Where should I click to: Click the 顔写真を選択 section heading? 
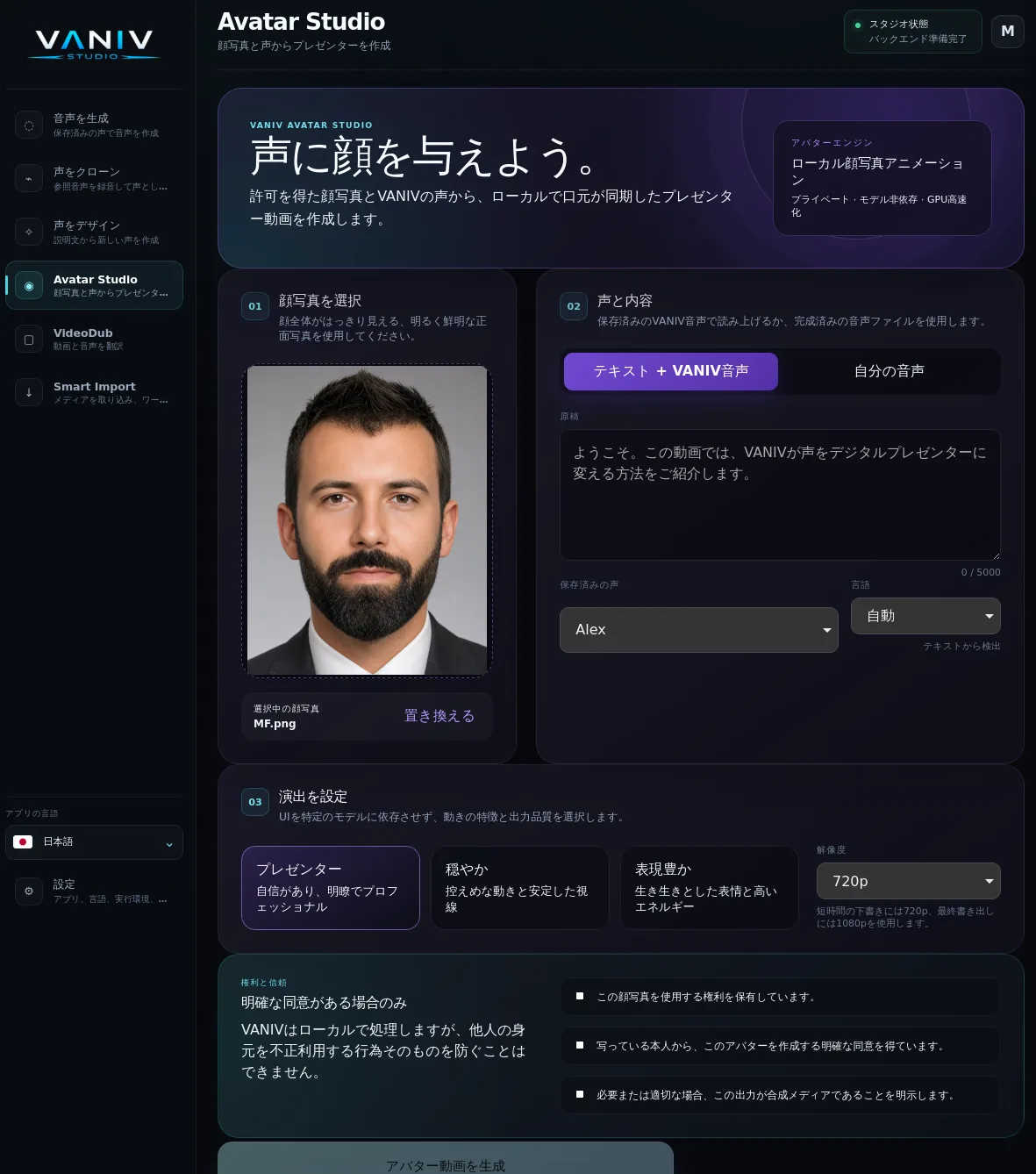pyautogui.click(x=320, y=301)
